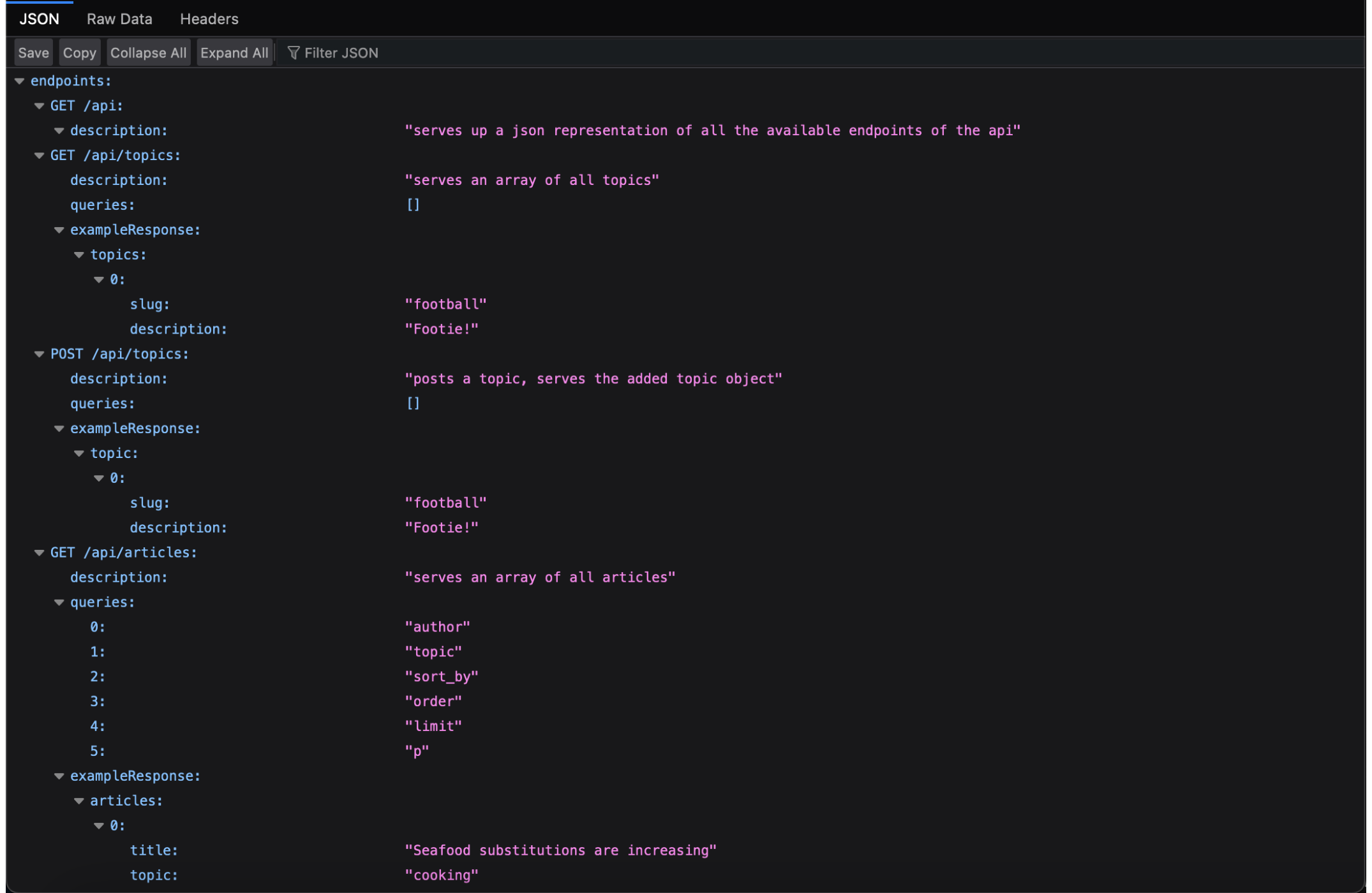Collapse the topics array arrow
Viewport: 1372px width, 893px height.
tap(79, 255)
